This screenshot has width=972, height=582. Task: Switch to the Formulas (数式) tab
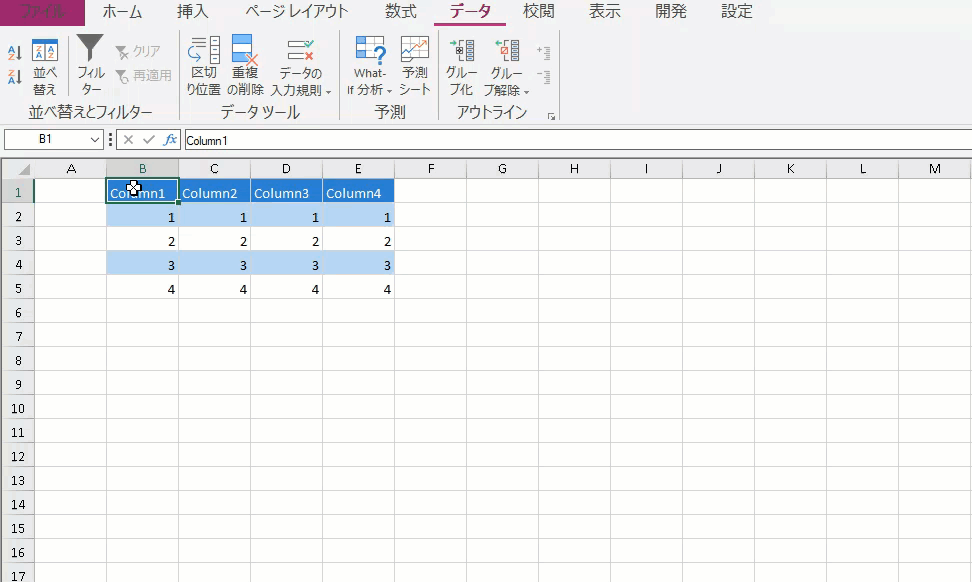[401, 12]
